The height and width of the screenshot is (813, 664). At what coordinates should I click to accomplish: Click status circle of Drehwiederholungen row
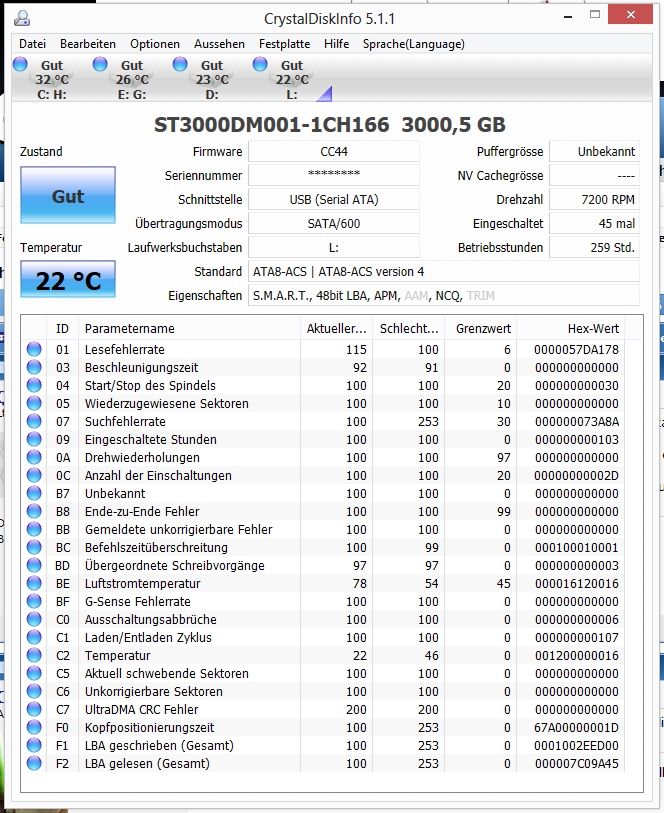34,457
